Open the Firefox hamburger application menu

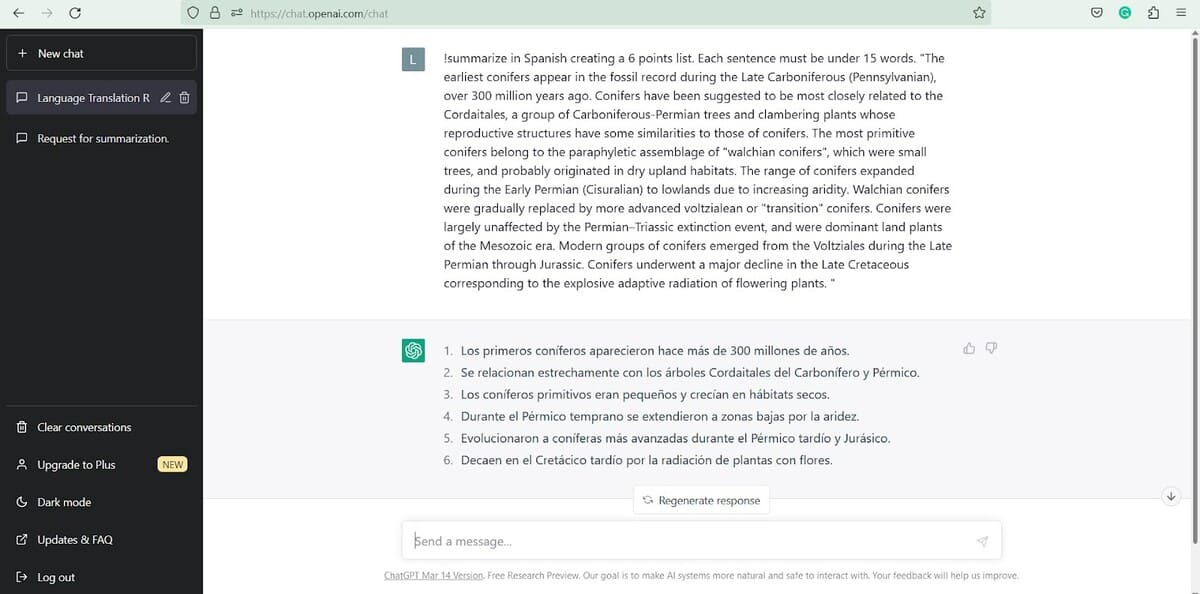[1181, 13]
